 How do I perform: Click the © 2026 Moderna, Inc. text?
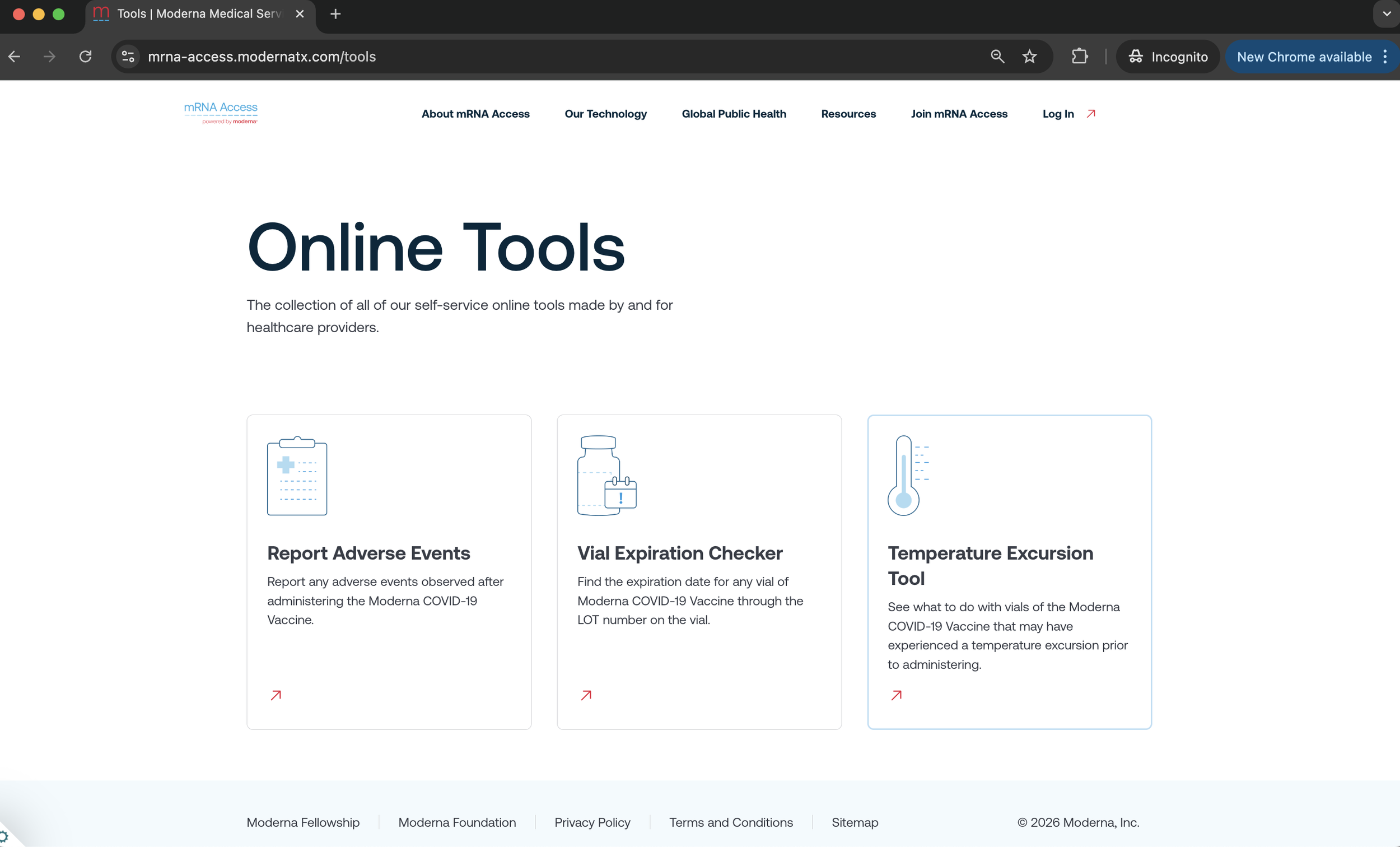[1078, 822]
